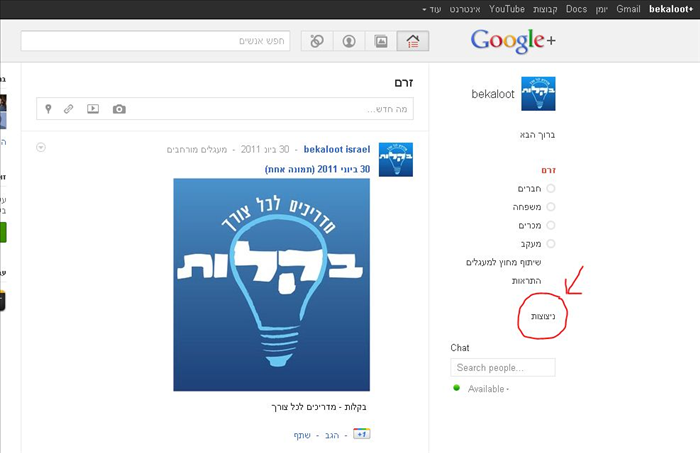This screenshot has width=700, height=453.
Task: Click the post author avatar
Action: (x=396, y=160)
